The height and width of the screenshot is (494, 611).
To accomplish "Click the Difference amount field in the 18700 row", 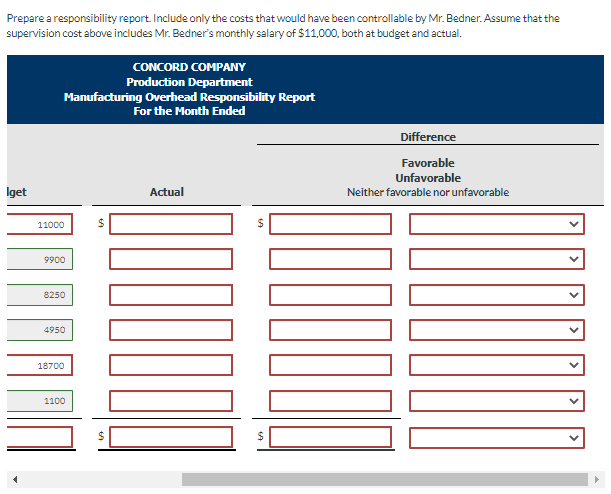I will tap(330, 365).
